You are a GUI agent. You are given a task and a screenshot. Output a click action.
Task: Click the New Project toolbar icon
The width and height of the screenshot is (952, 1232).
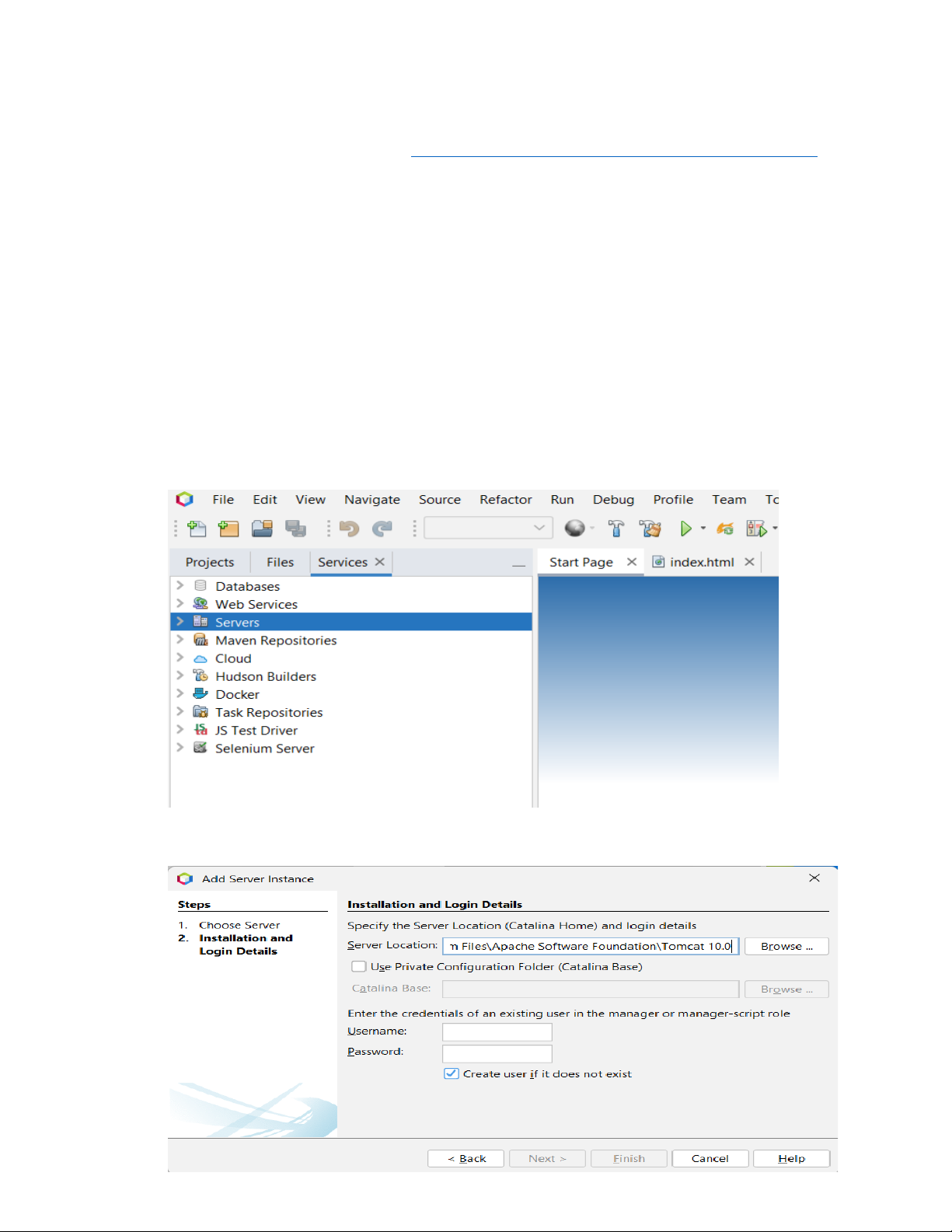(x=228, y=529)
